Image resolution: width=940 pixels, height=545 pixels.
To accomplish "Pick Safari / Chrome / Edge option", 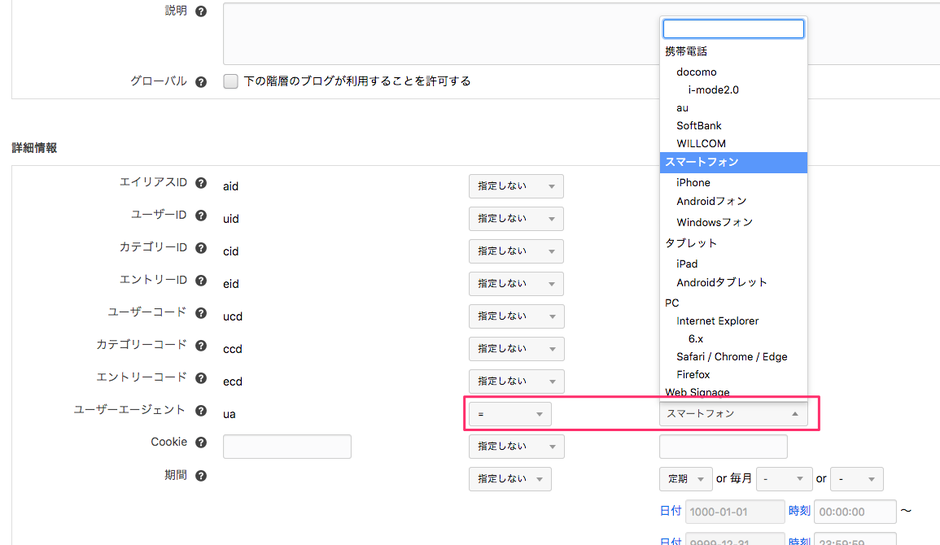I will coord(731,357).
